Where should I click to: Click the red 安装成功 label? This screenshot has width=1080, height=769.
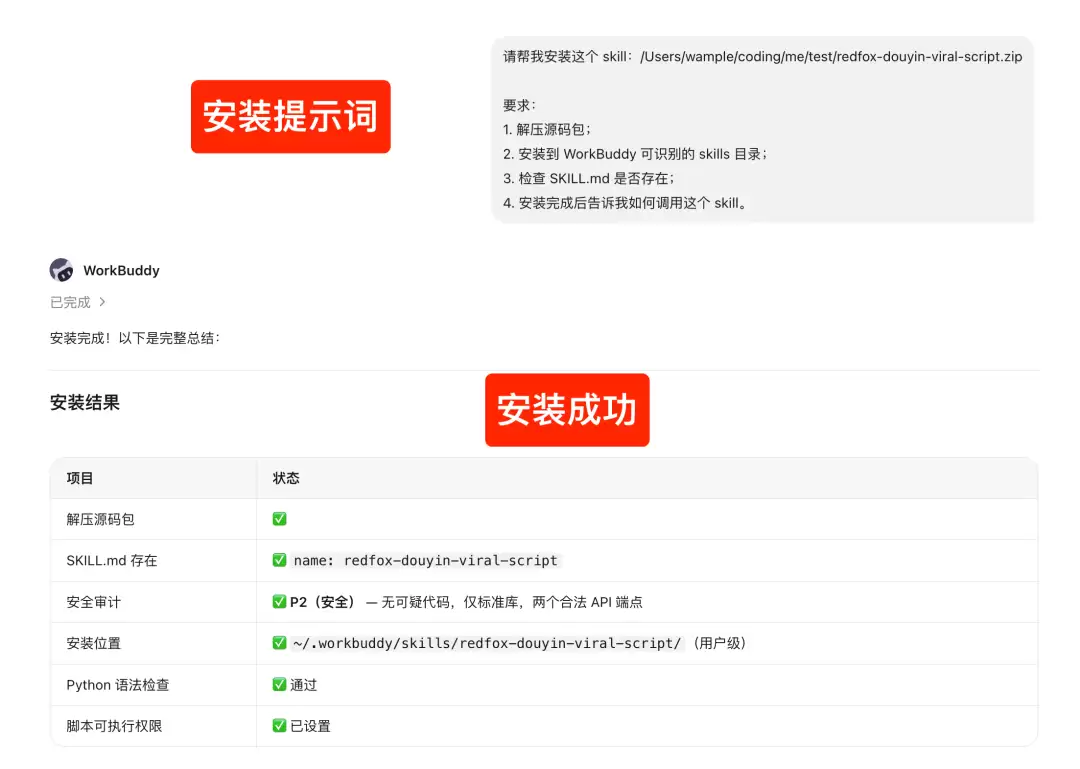(567, 410)
